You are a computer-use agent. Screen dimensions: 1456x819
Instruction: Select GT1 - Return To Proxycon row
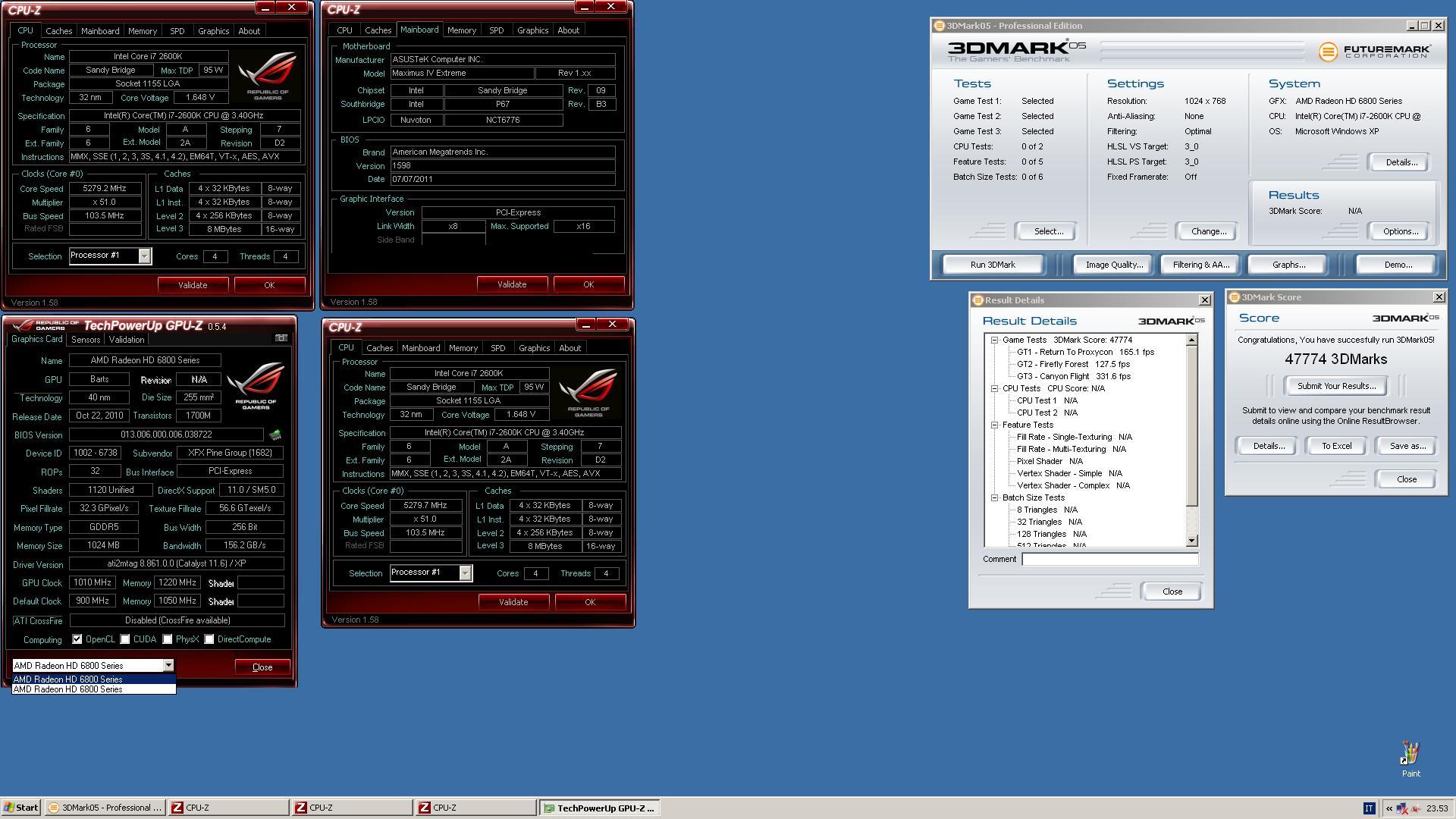[1085, 352]
